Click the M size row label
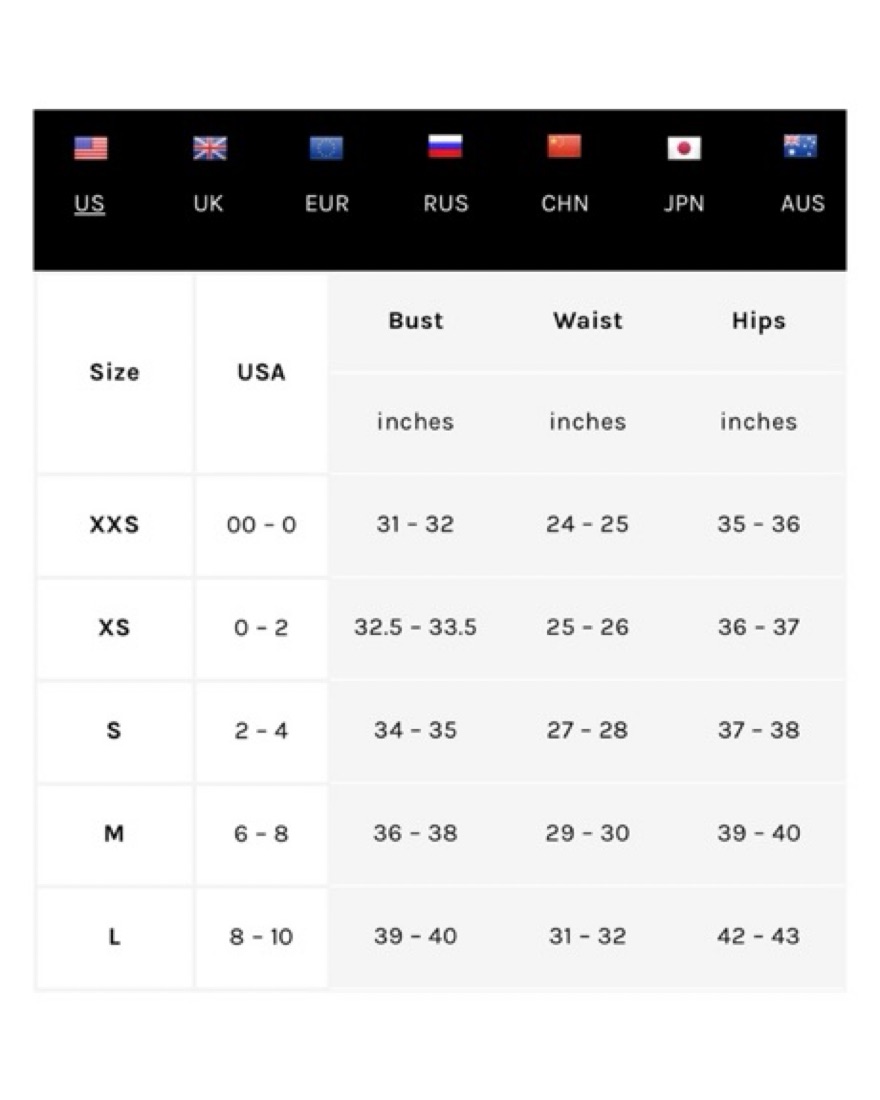The image size is (880, 1100). (114, 833)
